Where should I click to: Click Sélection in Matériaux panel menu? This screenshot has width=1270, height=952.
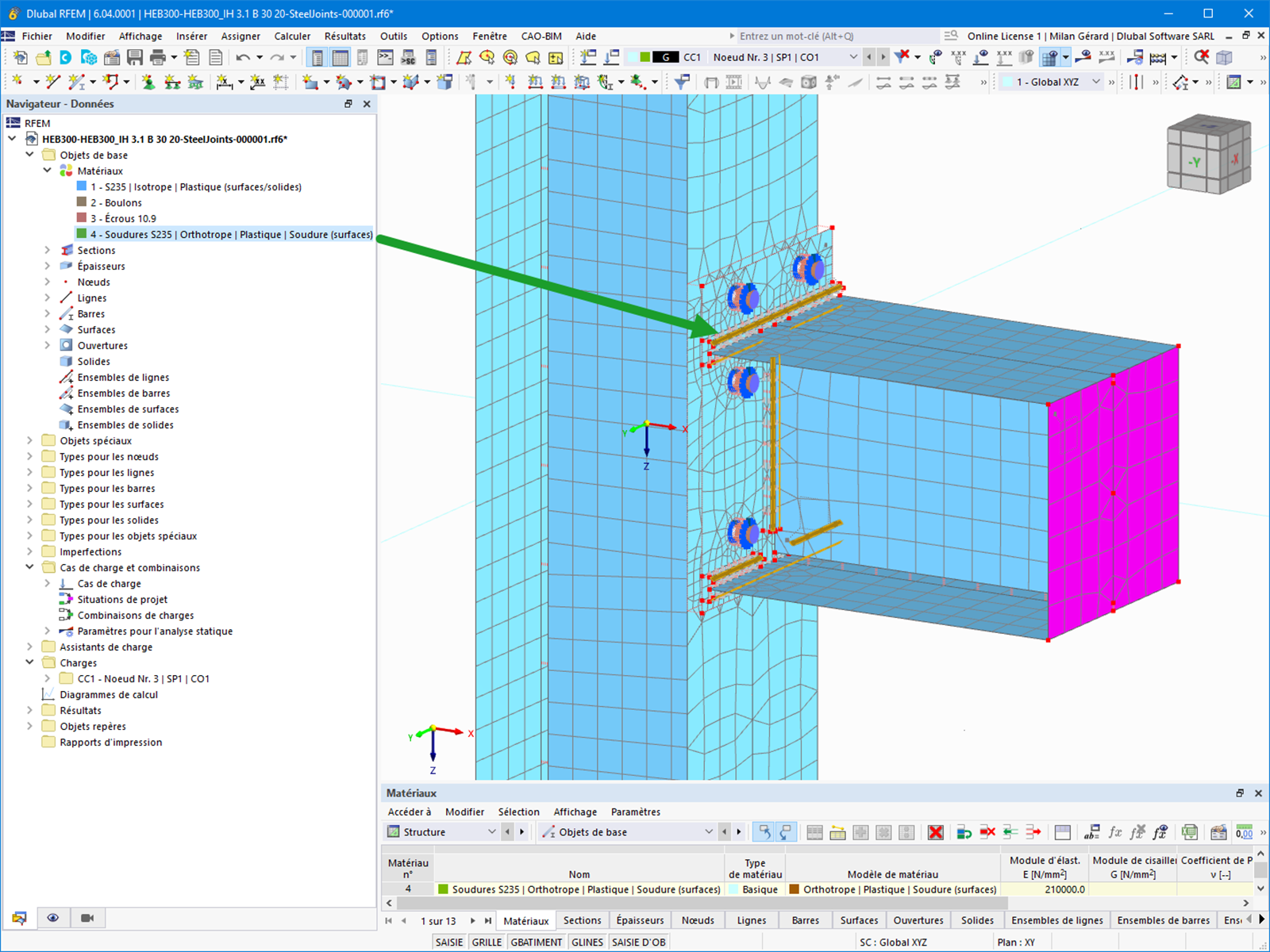[518, 812]
